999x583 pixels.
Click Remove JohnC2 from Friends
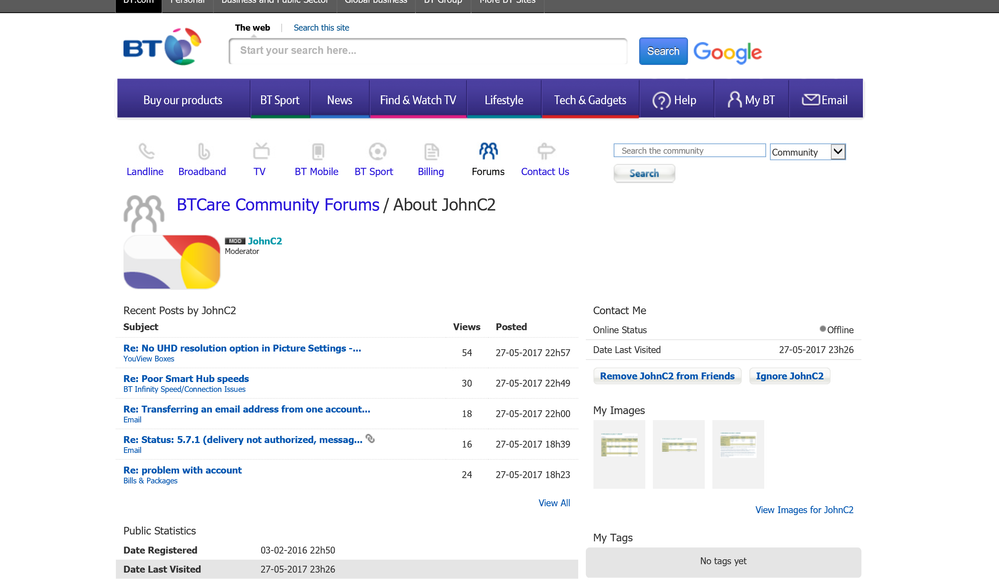pyautogui.click(x=667, y=376)
